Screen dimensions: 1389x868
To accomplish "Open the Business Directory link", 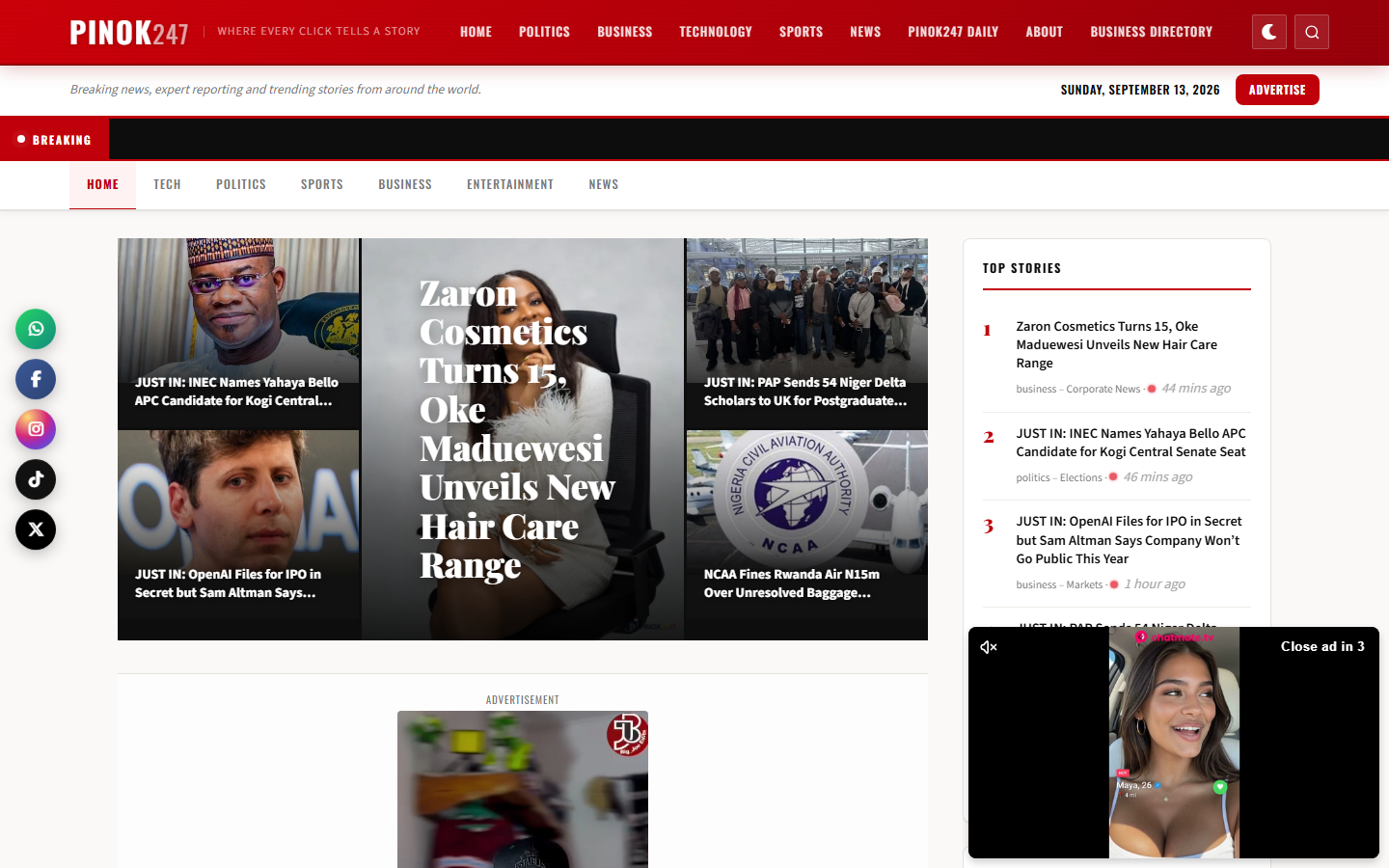I will (1152, 32).
